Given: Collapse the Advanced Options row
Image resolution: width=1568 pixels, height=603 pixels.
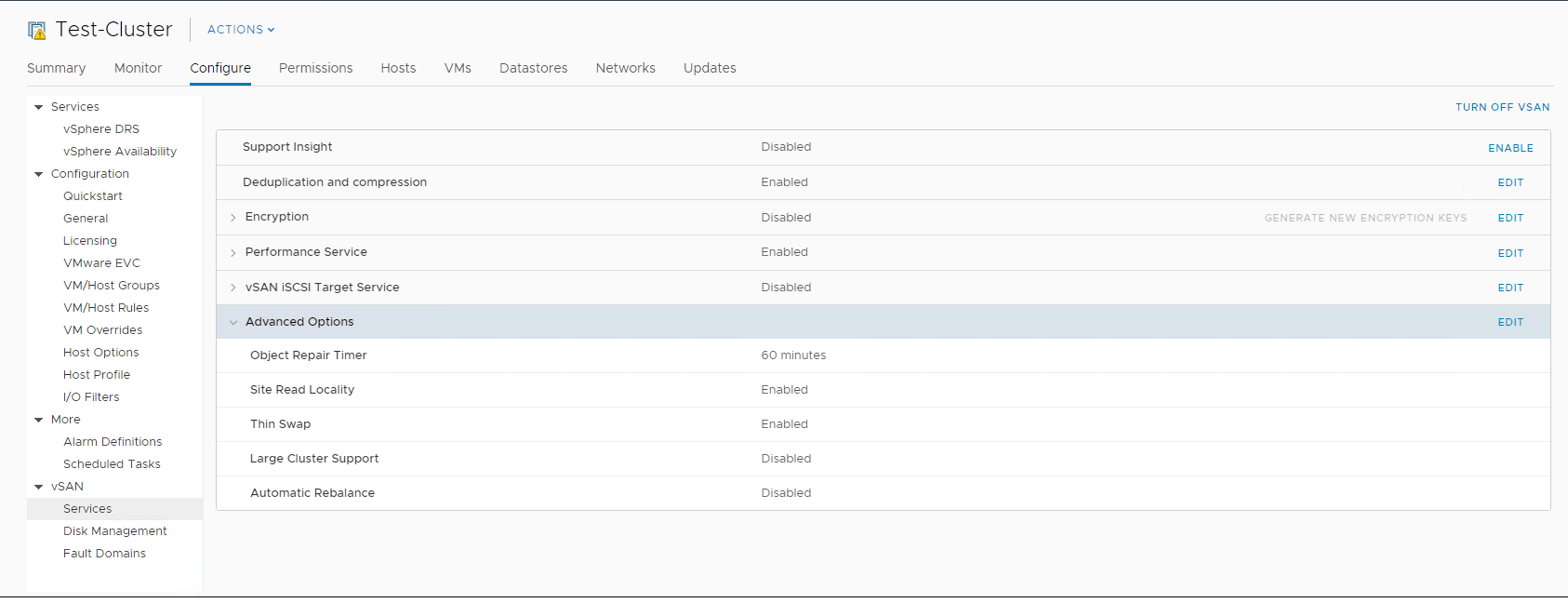Looking at the screenshot, I should coord(233,322).
